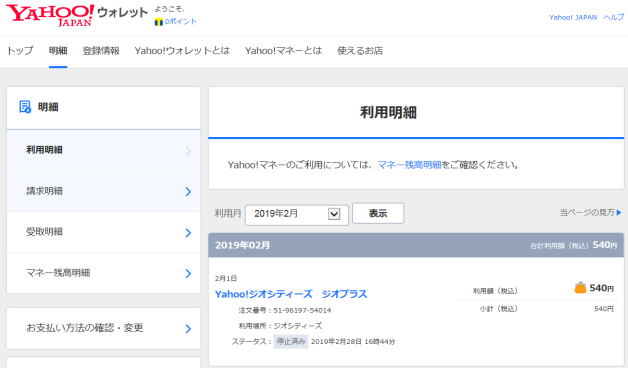The width and height of the screenshot is (628, 368).
Task: Click chevron on the マネー残高明細 row
Action: [x=188, y=273]
